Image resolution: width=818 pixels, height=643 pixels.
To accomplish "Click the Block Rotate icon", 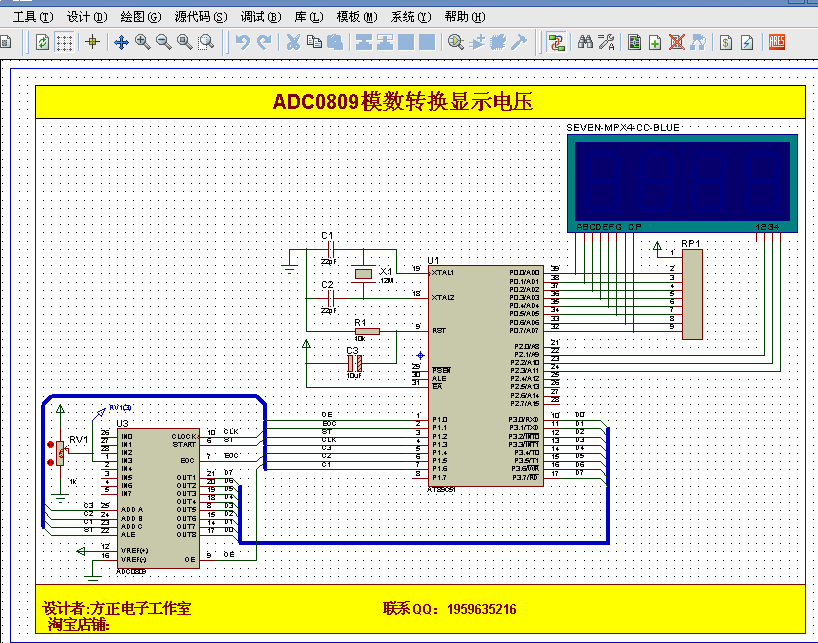I will pyautogui.click(x=406, y=42).
